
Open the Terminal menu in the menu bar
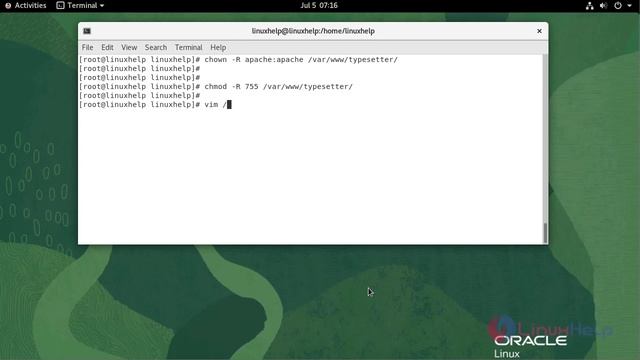[189, 47]
